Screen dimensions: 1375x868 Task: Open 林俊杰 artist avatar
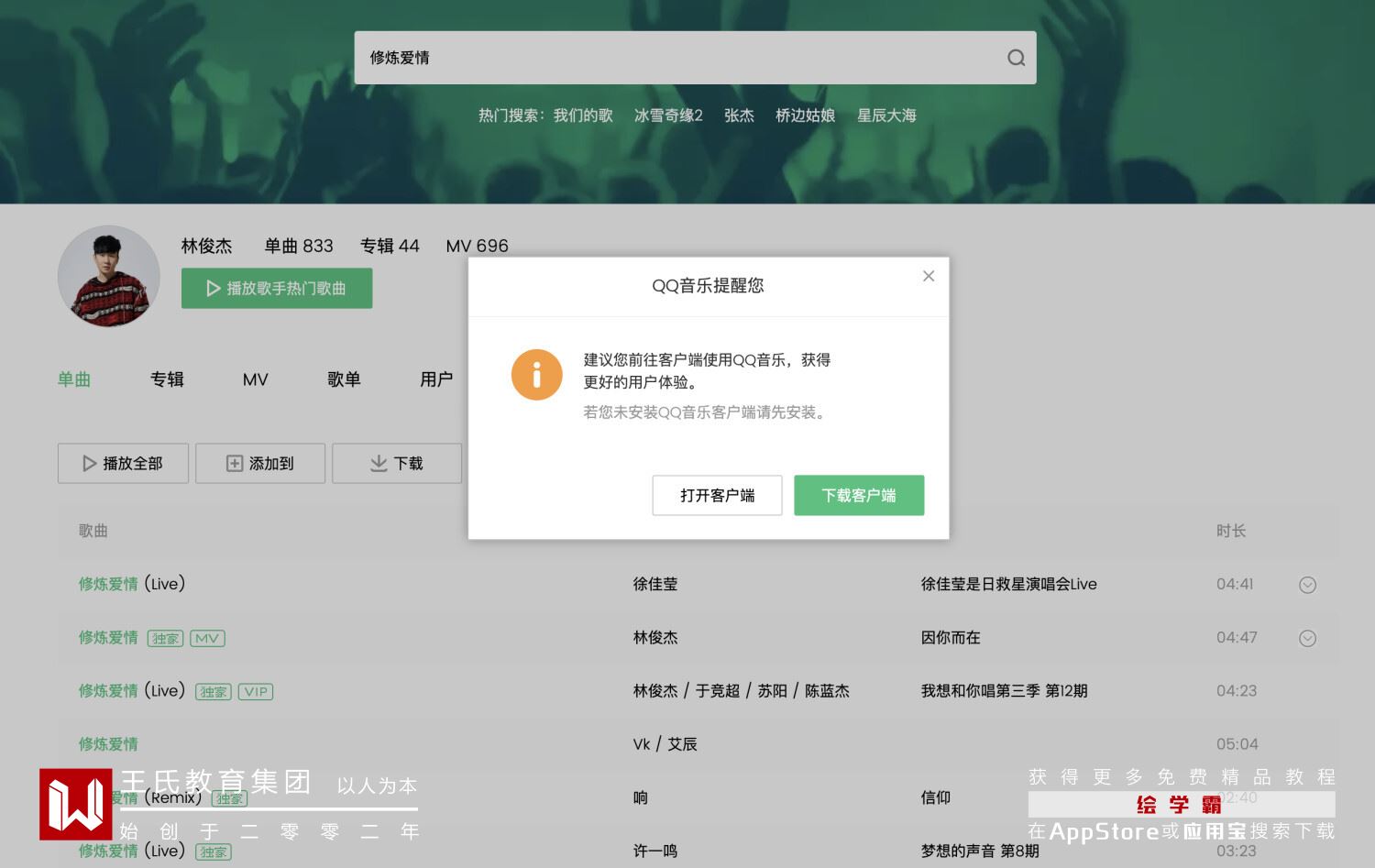pos(109,276)
